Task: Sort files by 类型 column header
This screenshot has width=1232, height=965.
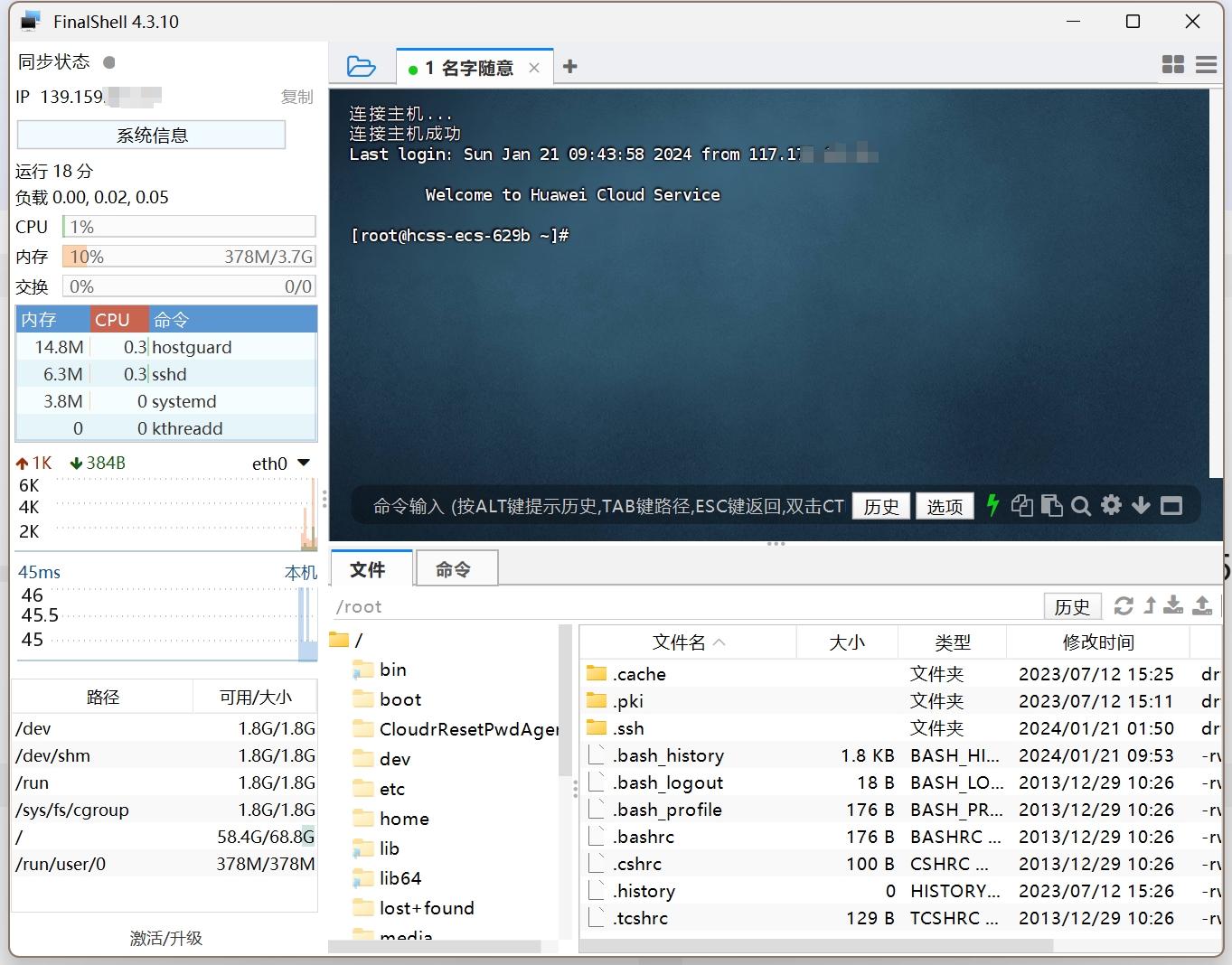Action: coord(953,642)
